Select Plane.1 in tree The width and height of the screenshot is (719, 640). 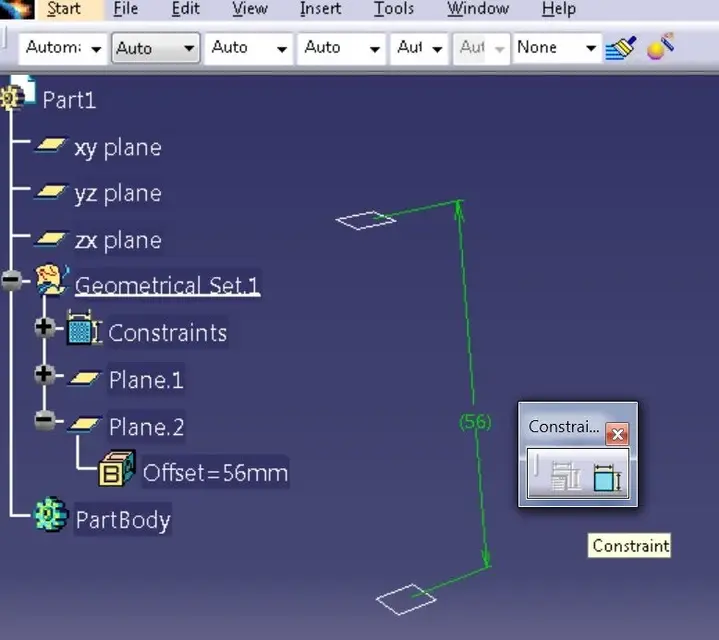click(x=146, y=380)
